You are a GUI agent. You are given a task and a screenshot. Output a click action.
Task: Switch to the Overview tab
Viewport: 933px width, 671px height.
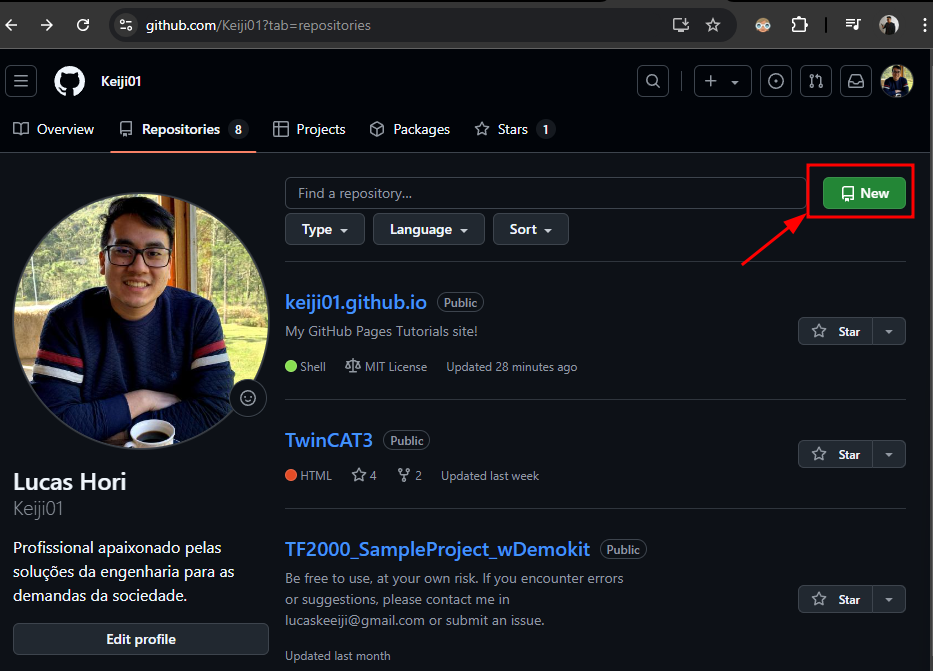tap(54, 129)
